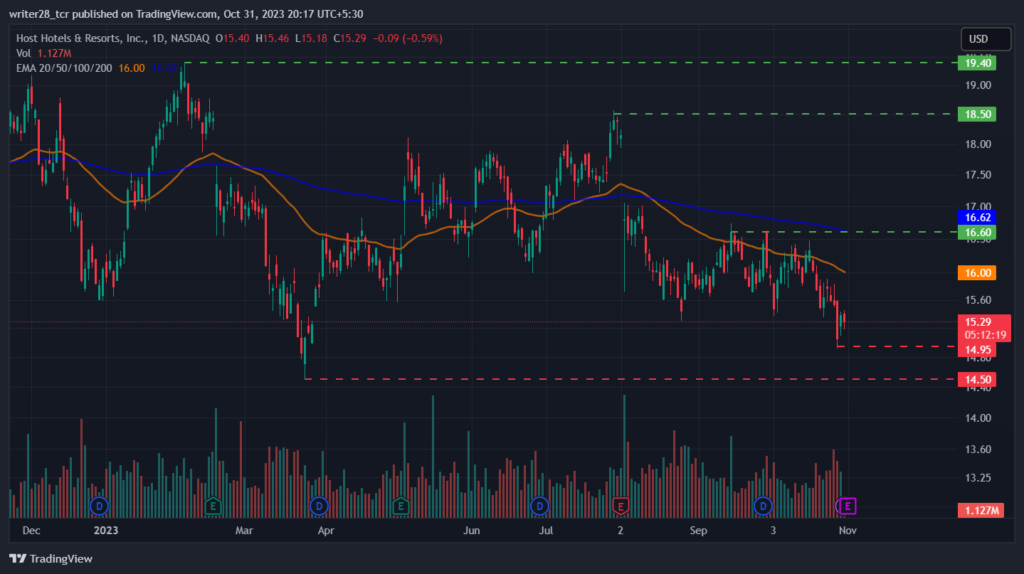This screenshot has height=574, width=1024.
Task: Click the L15.18 low value
Action: coord(312,39)
